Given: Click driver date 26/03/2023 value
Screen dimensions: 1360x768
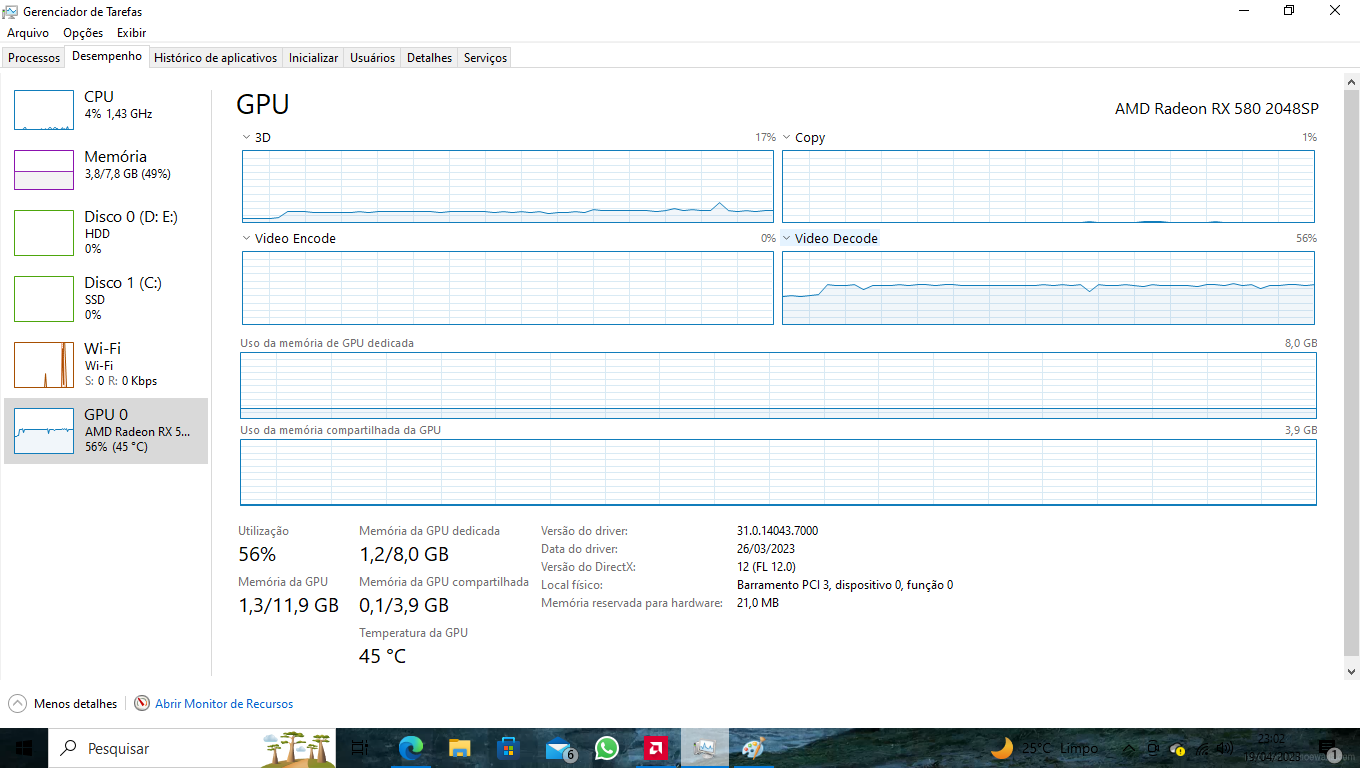Looking at the screenshot, I should pyautogui.click(x=766, y=549).
